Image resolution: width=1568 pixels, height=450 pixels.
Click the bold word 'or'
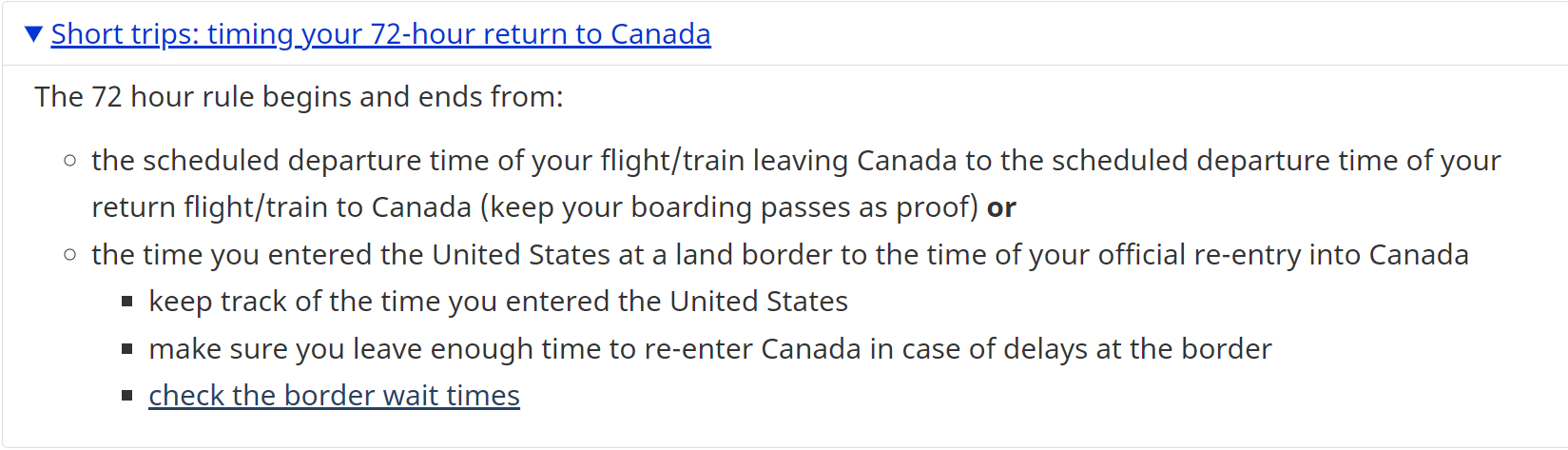(x=1001, y=207)
